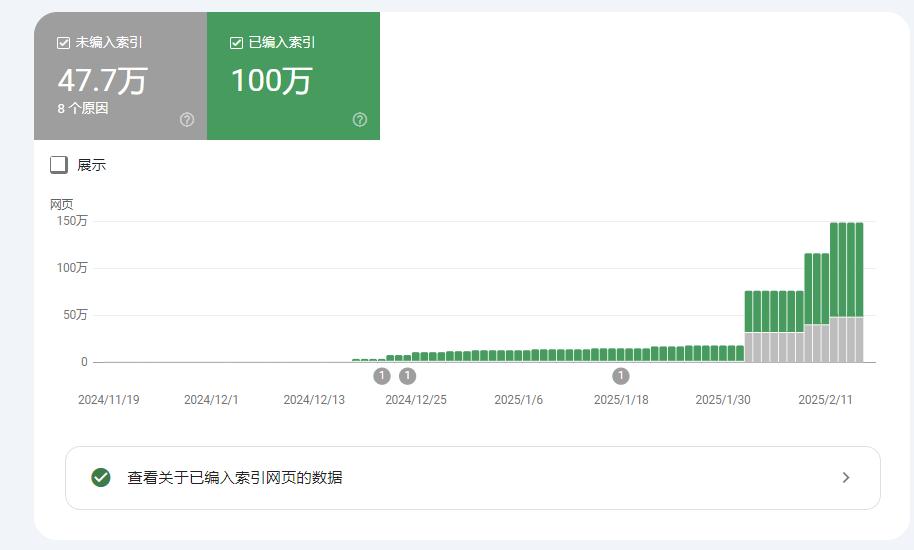Click the 8 个原因 text
The height and width of the screenshot is (550, 914).
point(83,108)
